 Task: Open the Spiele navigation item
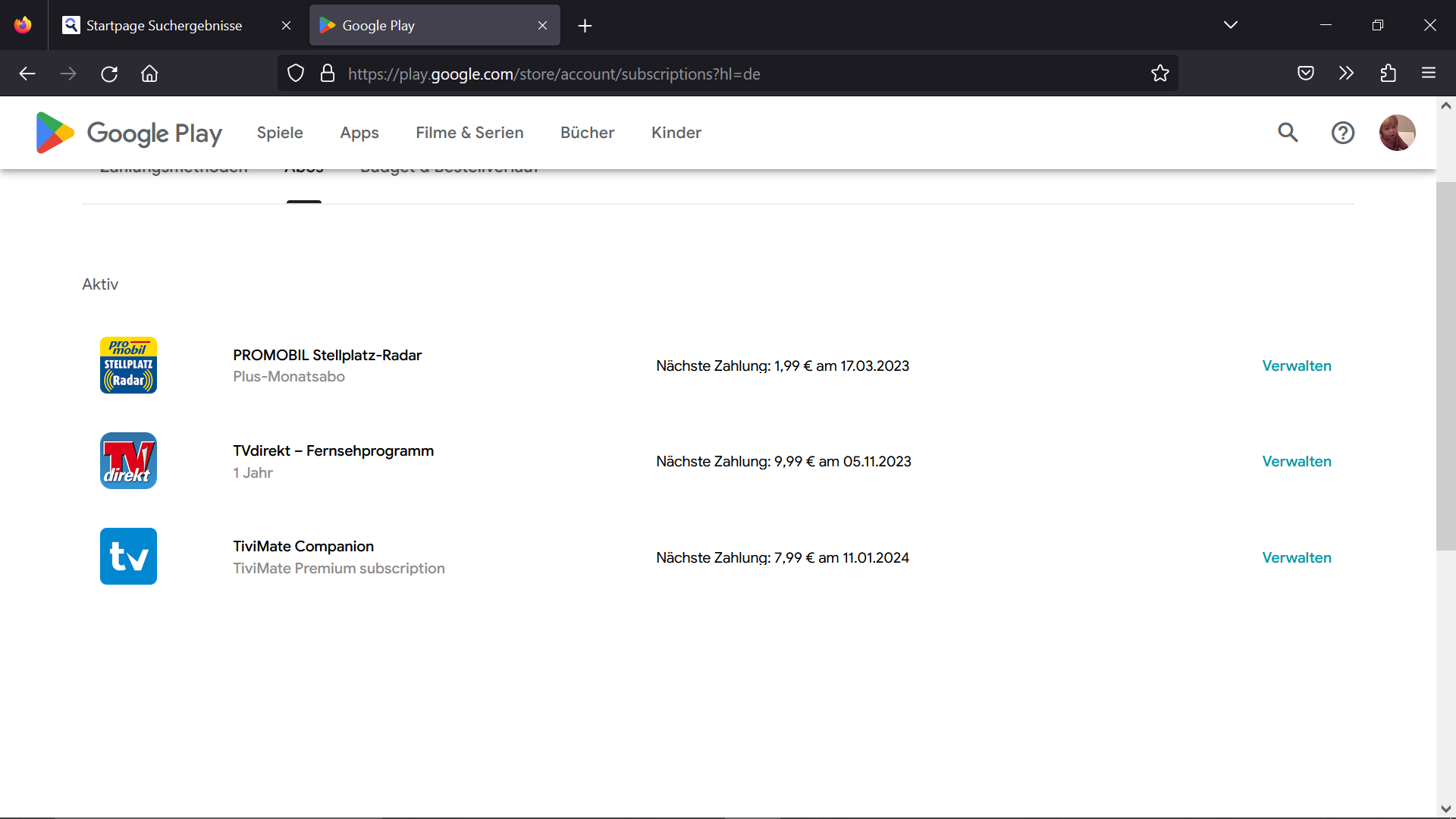(280, 133)
